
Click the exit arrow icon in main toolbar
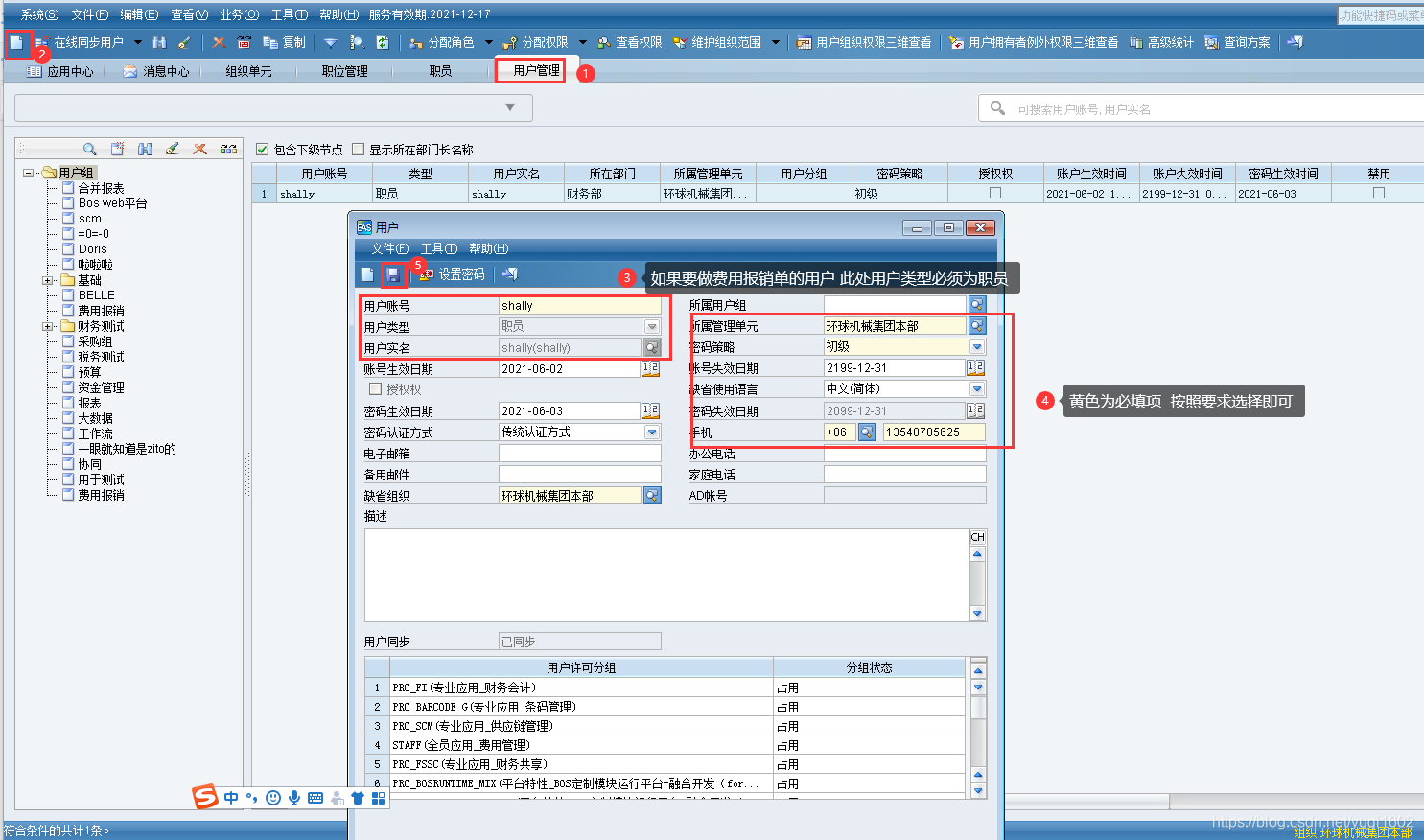click(1295, 42)
